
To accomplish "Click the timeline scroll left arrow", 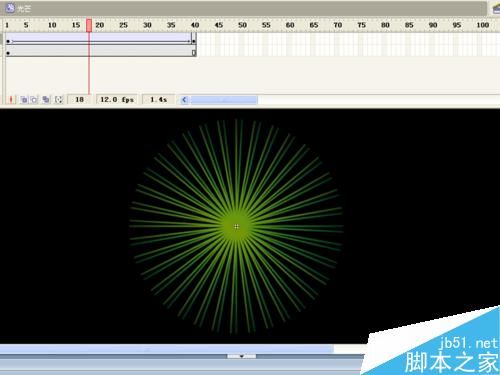I will click(184, 99).
